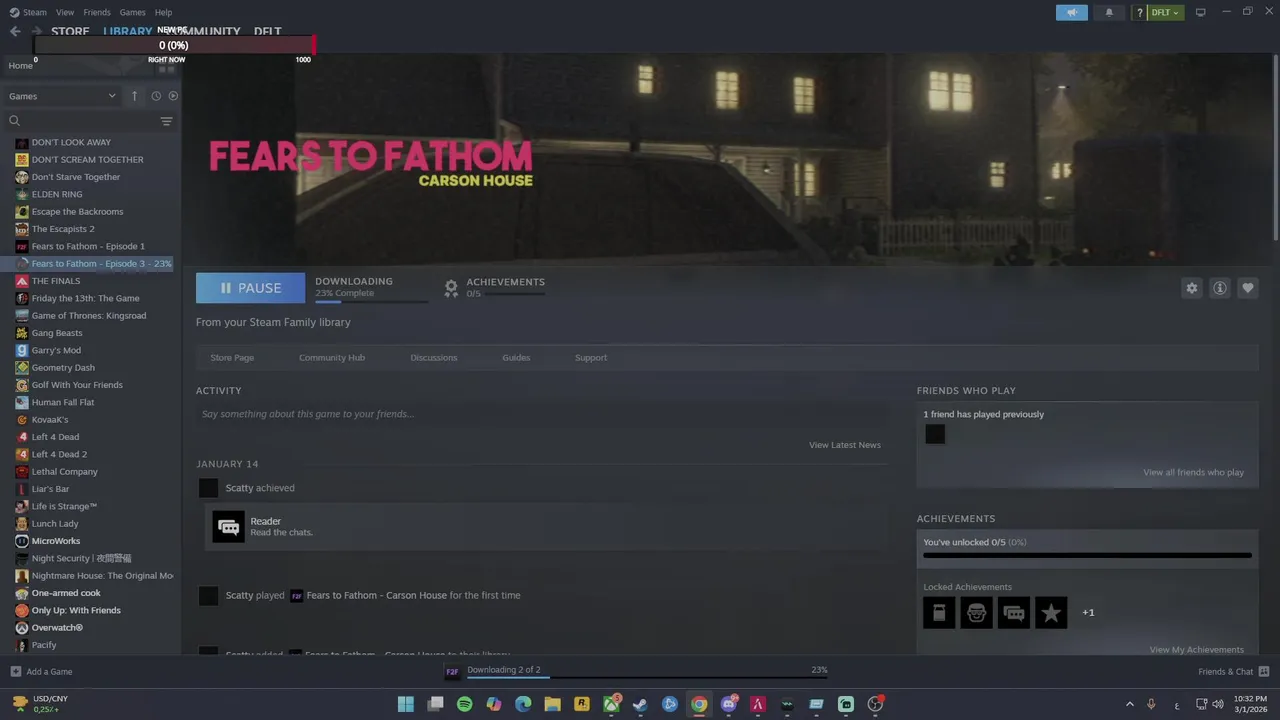Open the Help menu
The height and width of the screenshot is (720, 1280).
[x=163, y=12]
